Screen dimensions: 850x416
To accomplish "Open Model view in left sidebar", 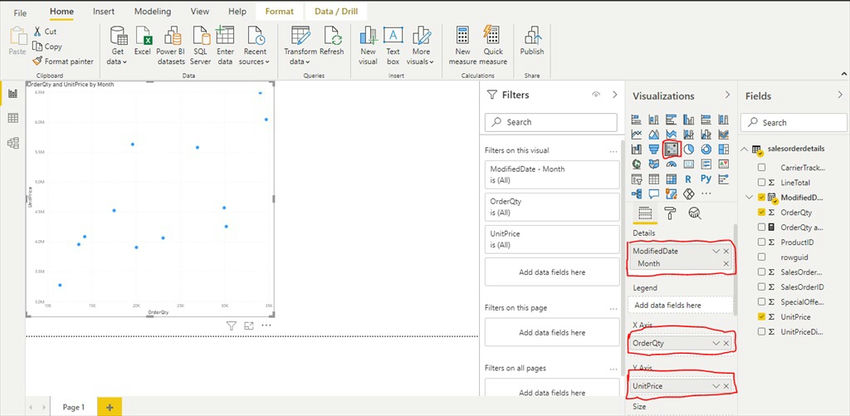I will [13, 143].
